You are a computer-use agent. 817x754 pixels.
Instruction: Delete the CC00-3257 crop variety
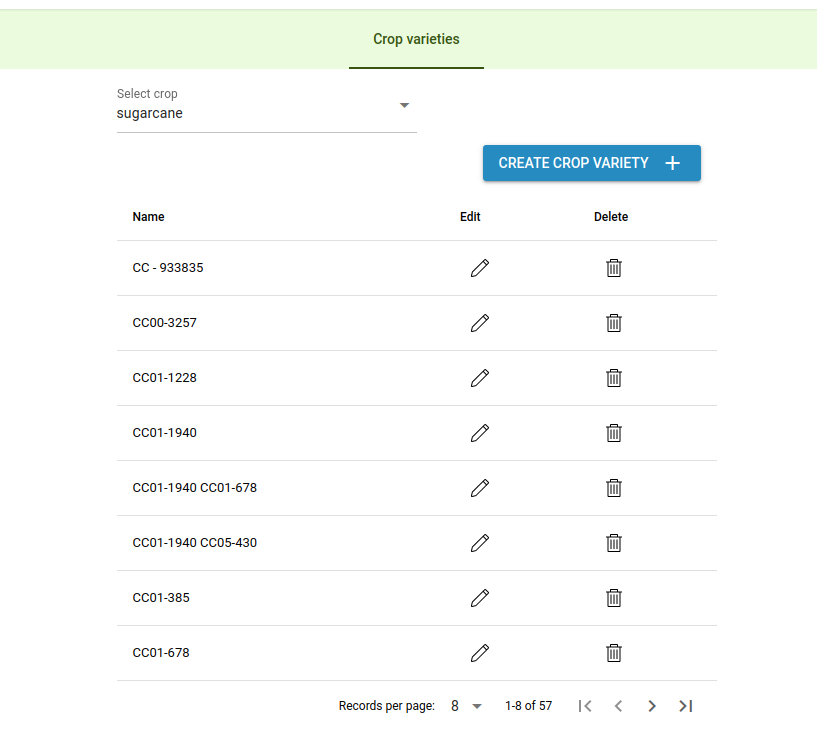(613, 323)
